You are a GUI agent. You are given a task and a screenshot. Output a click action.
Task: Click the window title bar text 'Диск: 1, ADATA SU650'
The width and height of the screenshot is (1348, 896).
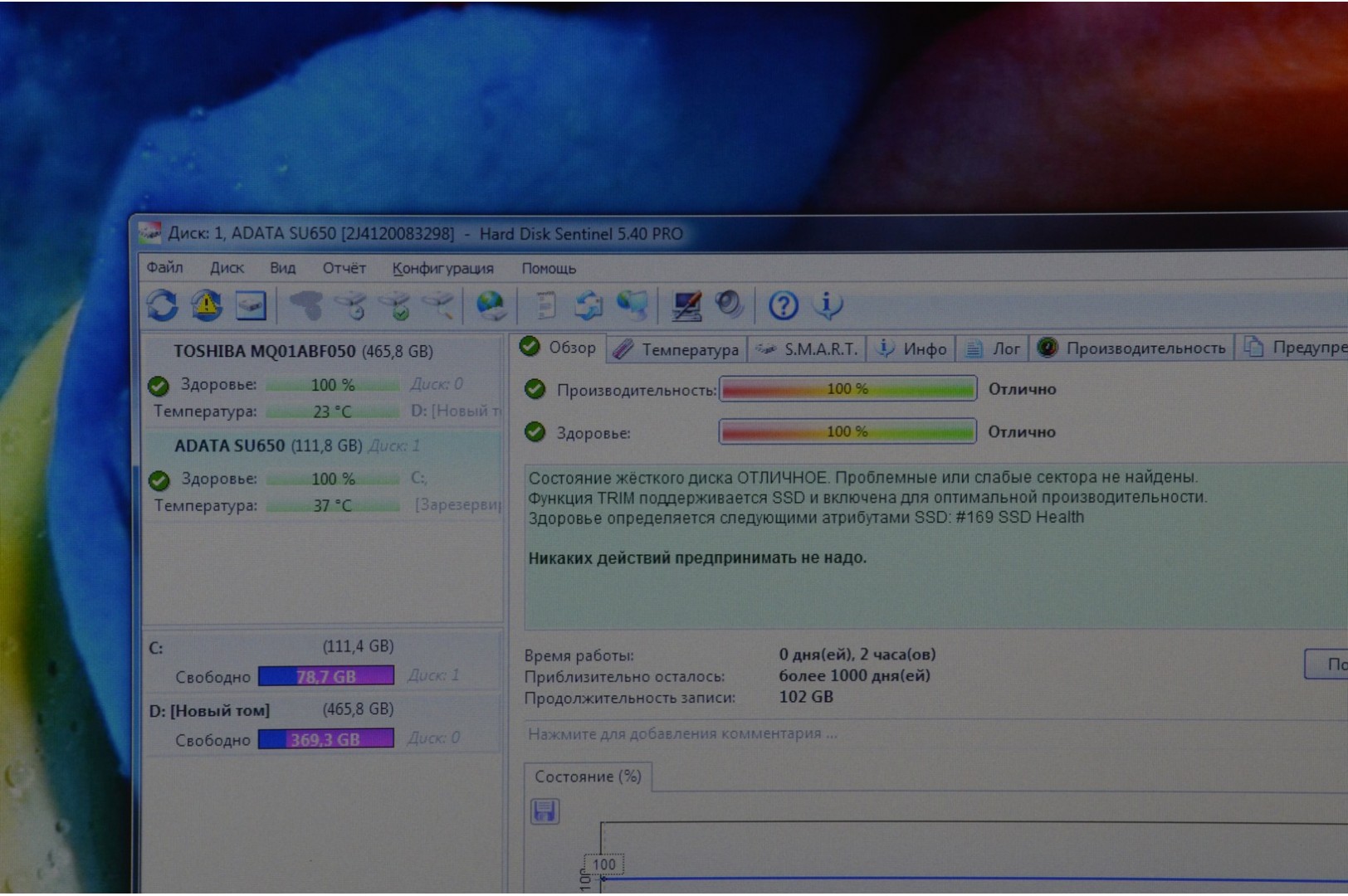(252, 233)
